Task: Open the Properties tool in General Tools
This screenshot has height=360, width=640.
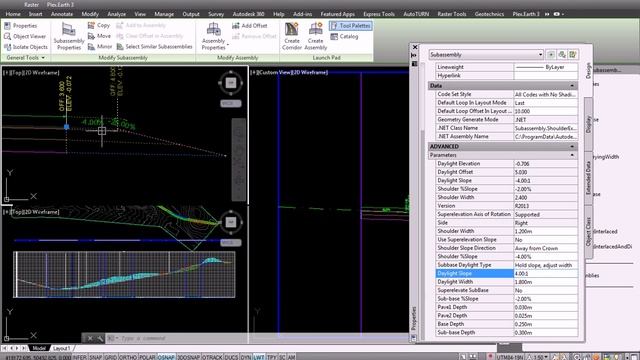Action: (20, 25)
